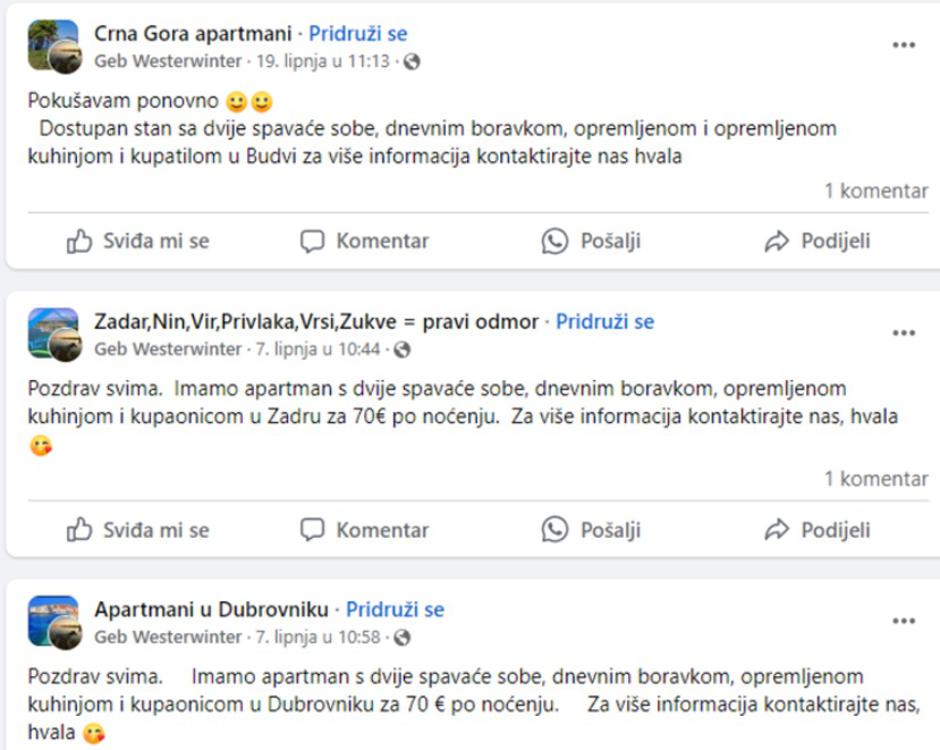Click Pridruži se next to the Zadar group
Image resolution: width=940 pixels, height=750 pixels.
pyautogui.click(x=607, y=322)
